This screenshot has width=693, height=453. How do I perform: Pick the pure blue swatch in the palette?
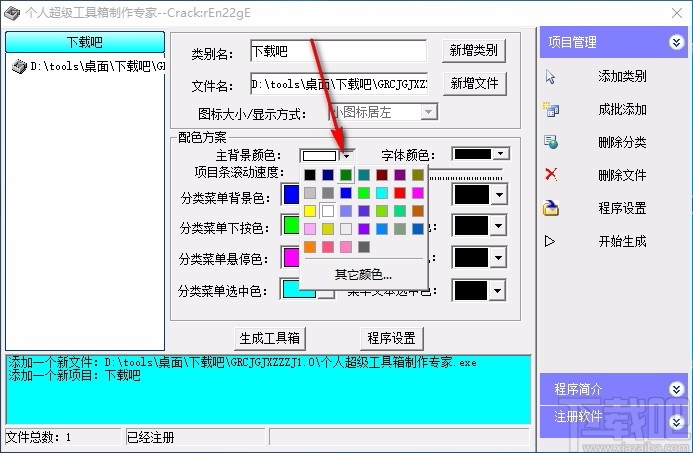(346, 193)
